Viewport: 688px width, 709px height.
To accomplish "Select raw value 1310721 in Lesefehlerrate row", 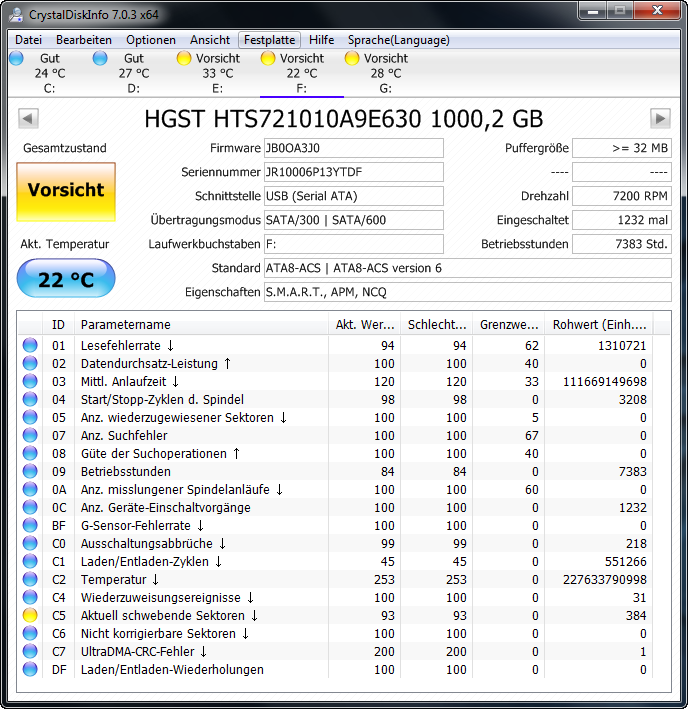I will coord(622,345).
